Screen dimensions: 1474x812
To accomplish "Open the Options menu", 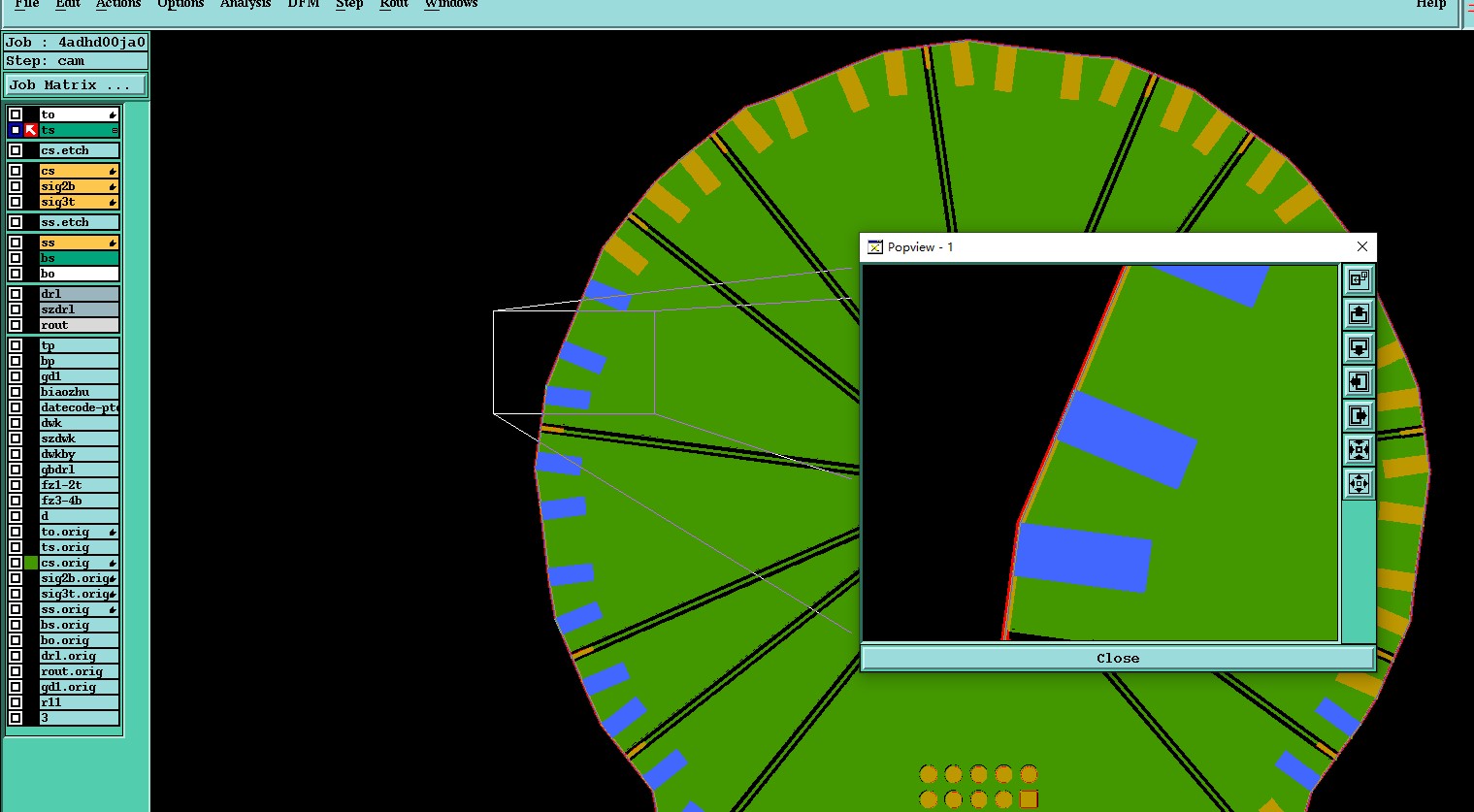I will (180, 4).
